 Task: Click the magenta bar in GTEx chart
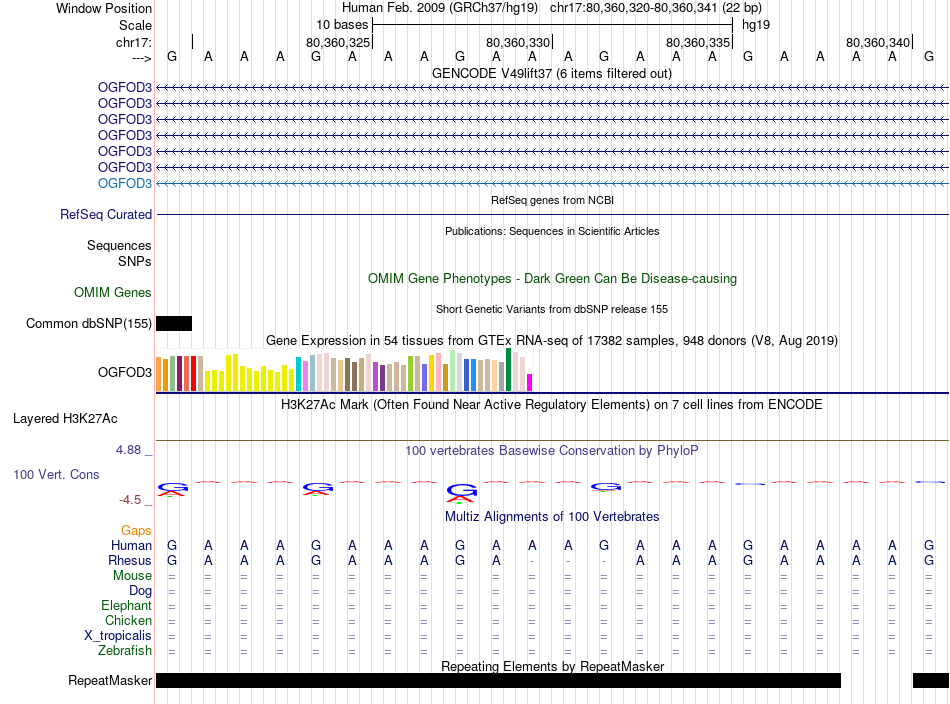(x=530, y=382)
